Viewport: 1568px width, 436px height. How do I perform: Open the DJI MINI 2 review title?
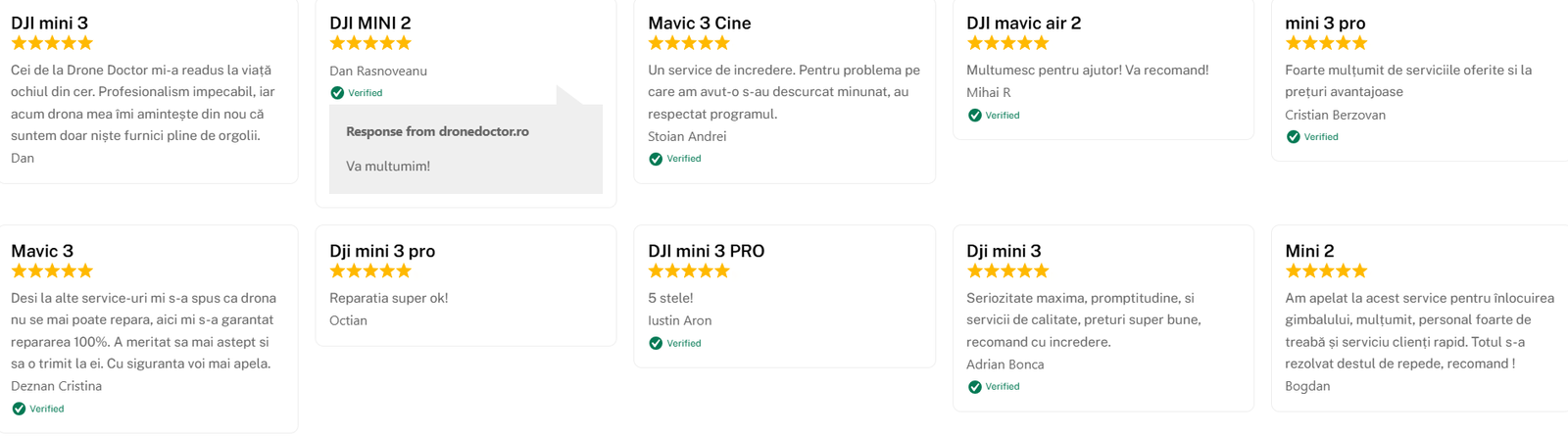(370, 23)
